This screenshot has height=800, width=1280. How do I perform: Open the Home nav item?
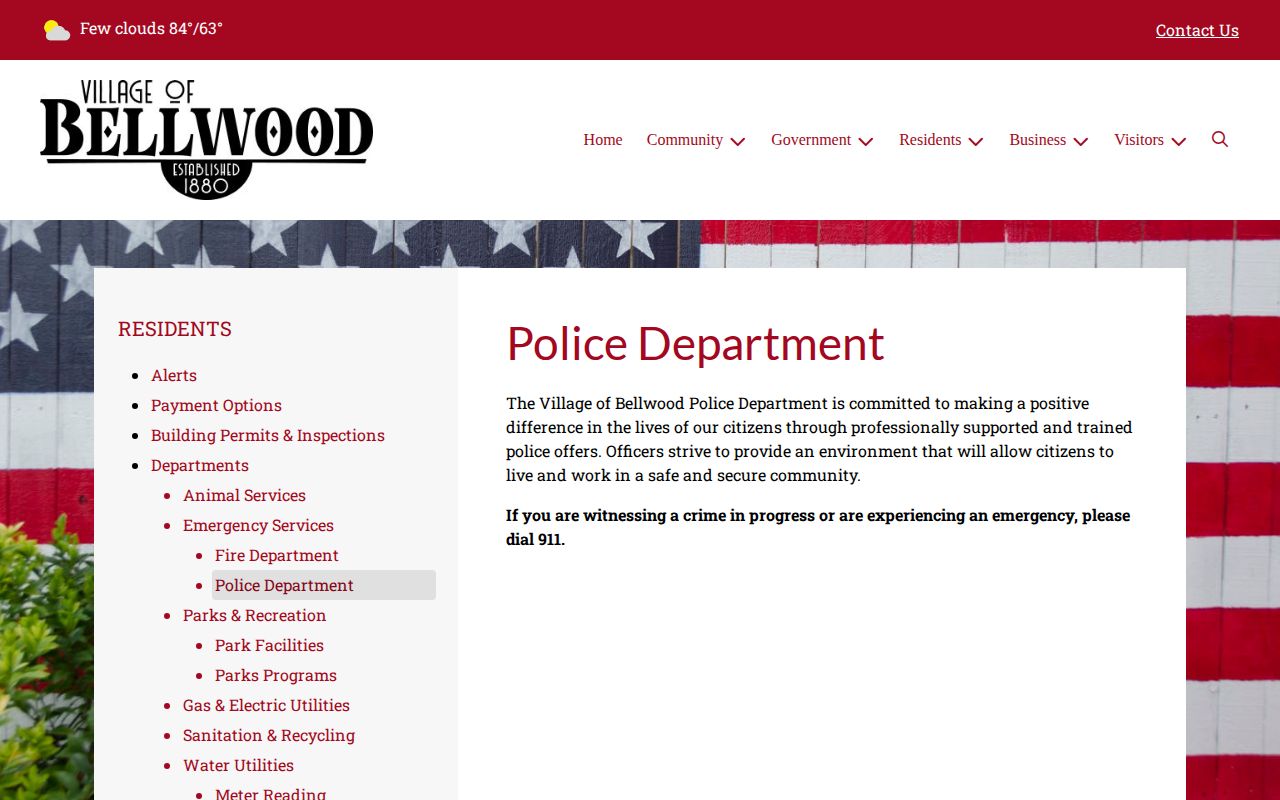click(x=603, y=140)
